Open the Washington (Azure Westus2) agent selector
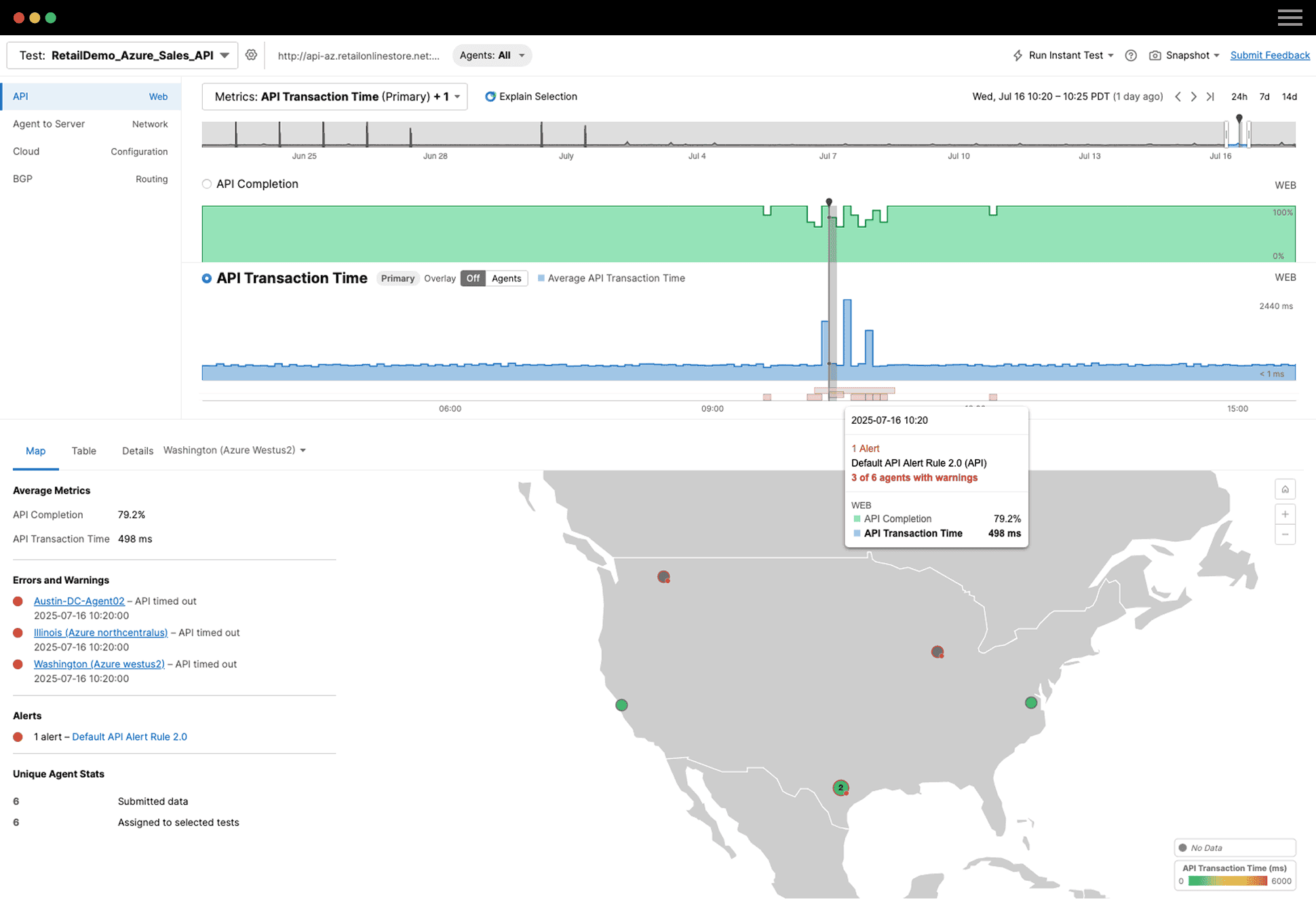Screen dimensions: 1316x910 pyautogui.click(x=235, y=450)
